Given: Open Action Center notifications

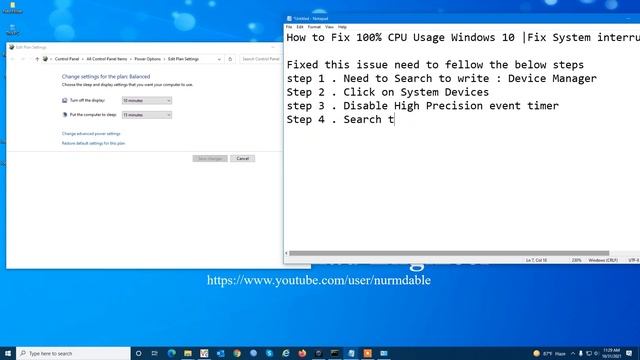Looking at the screenshot, I should [629, 353].
